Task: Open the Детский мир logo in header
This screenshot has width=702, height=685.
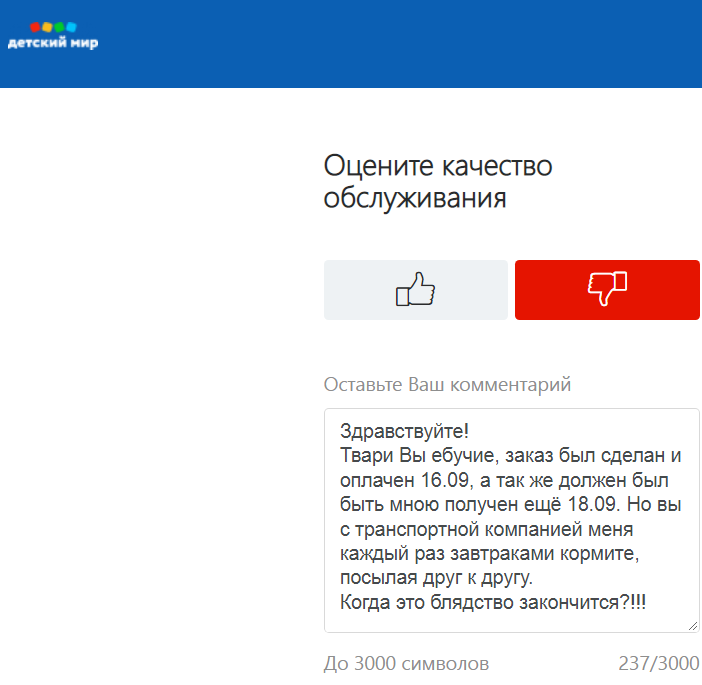Action: coord(52,36)
